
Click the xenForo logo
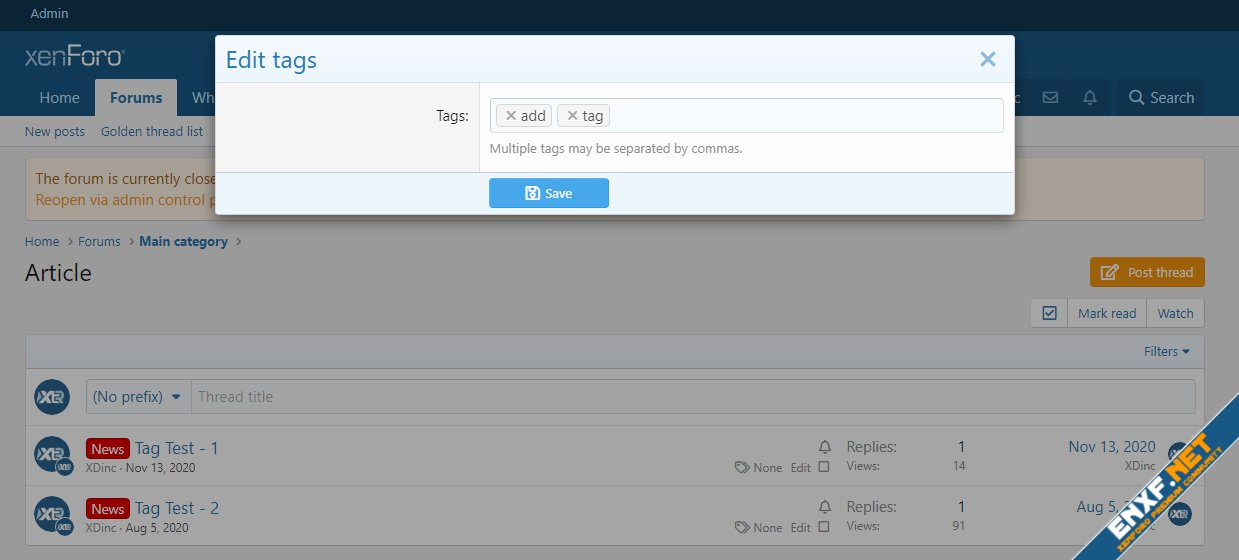click(74, 57)
